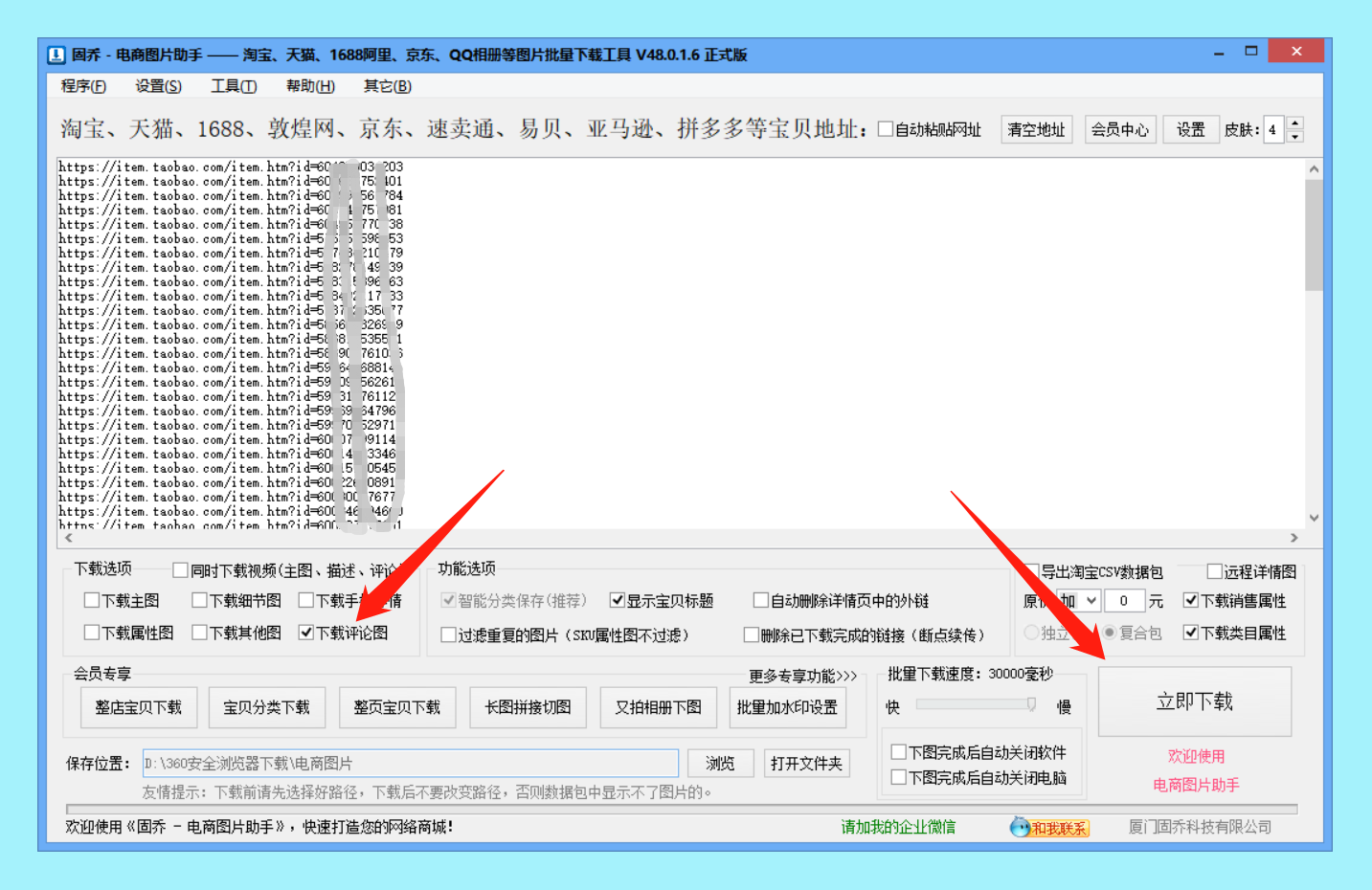Screen dimensions: 1372x890
Task: Click the QQ 和我联系 contact icon
Action: pyautogui.click(x=1049, y=828)
